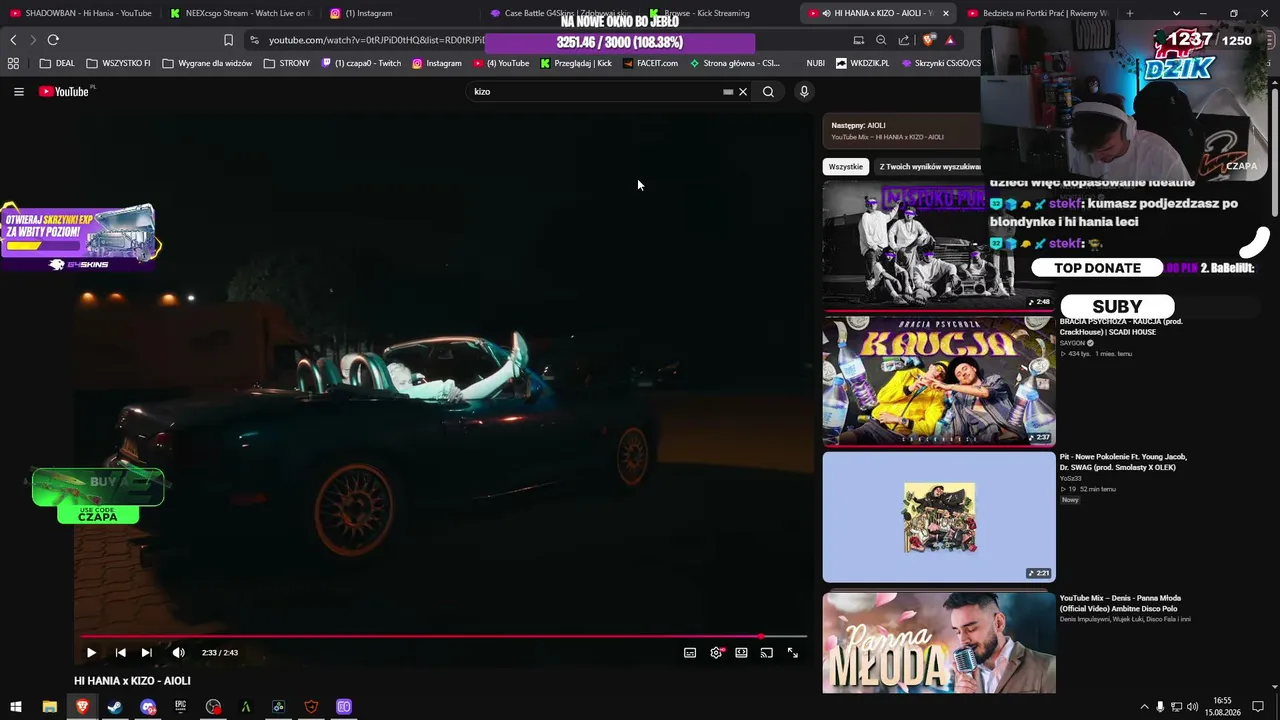
Task: Bookmark this page from the address bar
Action: pos(228,40)
